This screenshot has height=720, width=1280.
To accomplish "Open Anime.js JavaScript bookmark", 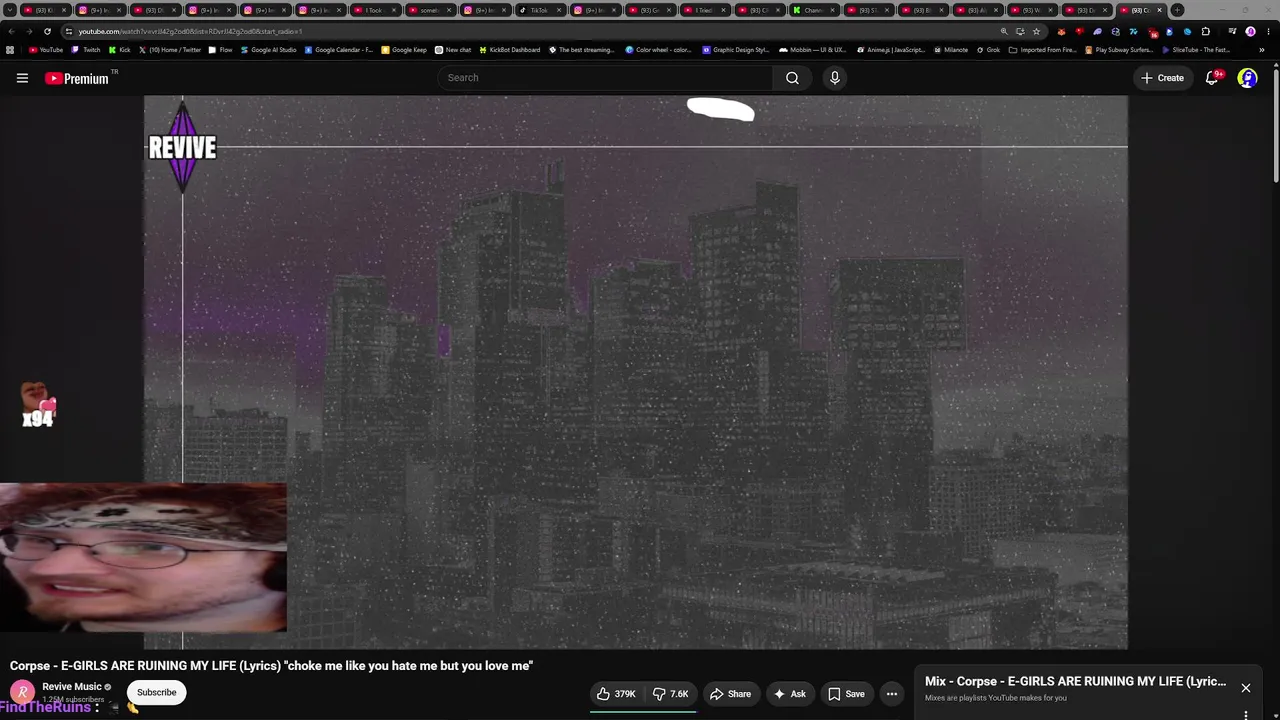I will point(890,50).
